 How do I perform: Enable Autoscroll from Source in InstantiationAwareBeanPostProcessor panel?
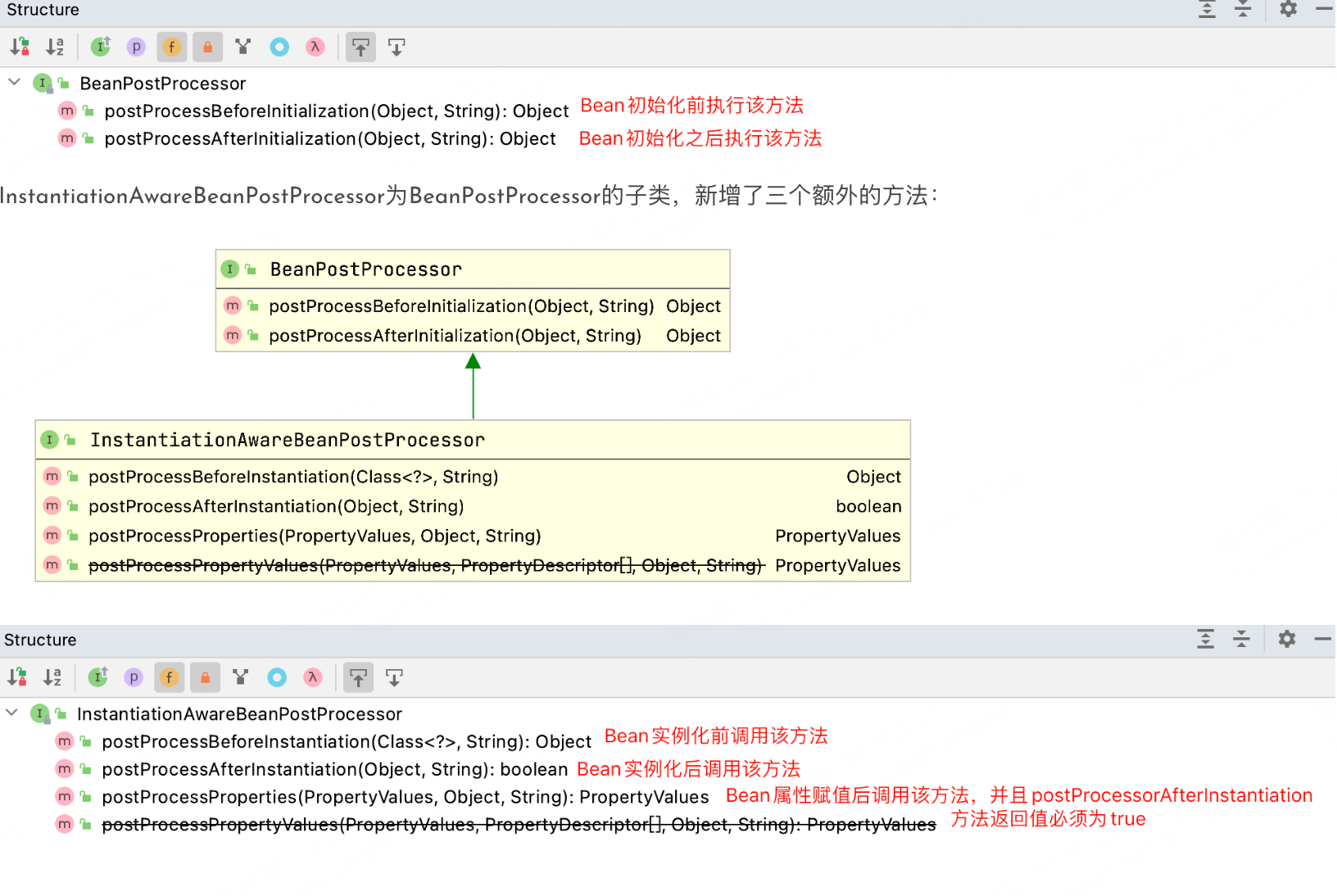(x=394, y=677)
